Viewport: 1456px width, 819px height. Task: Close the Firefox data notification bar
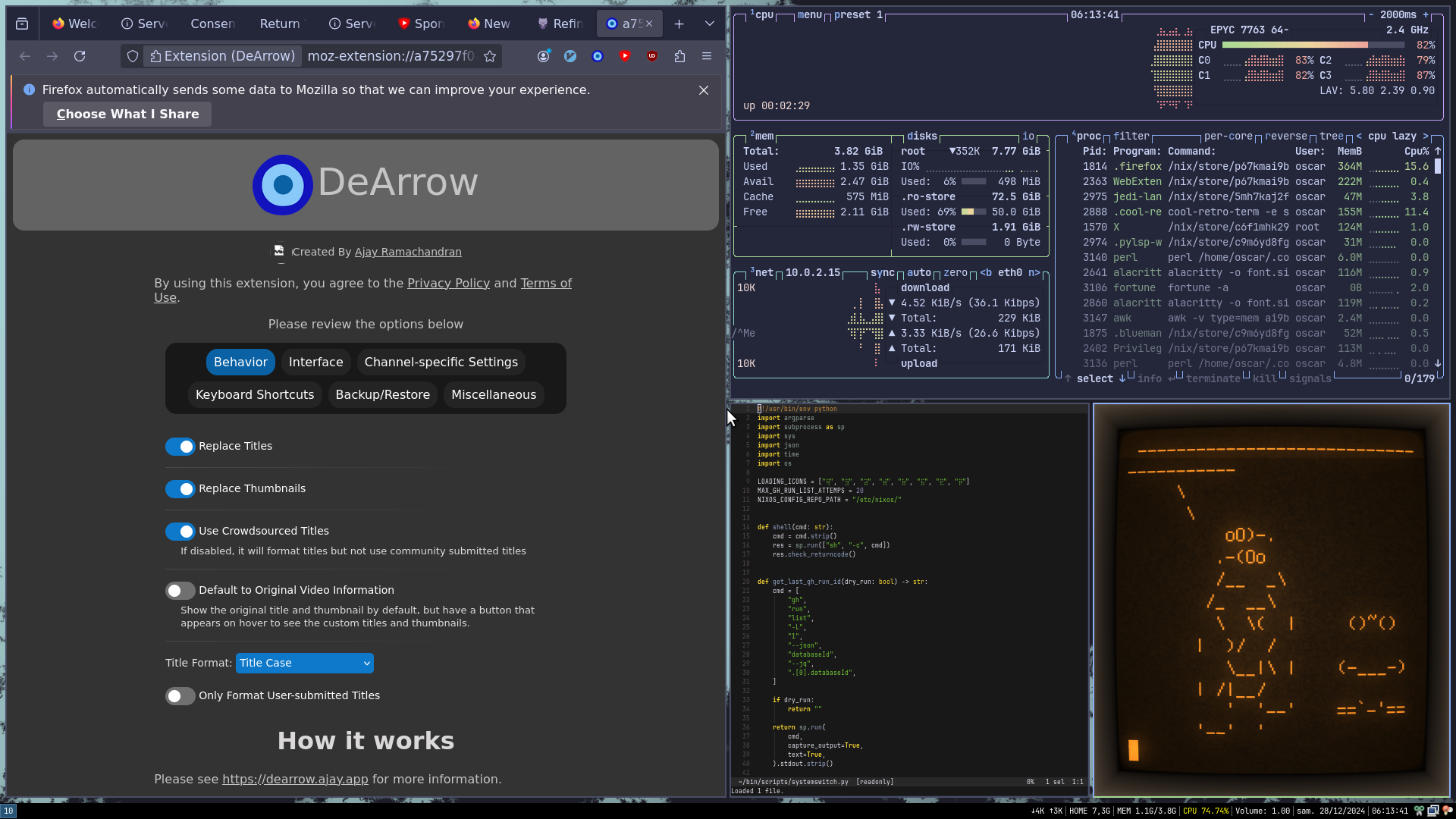click(704, 90)
